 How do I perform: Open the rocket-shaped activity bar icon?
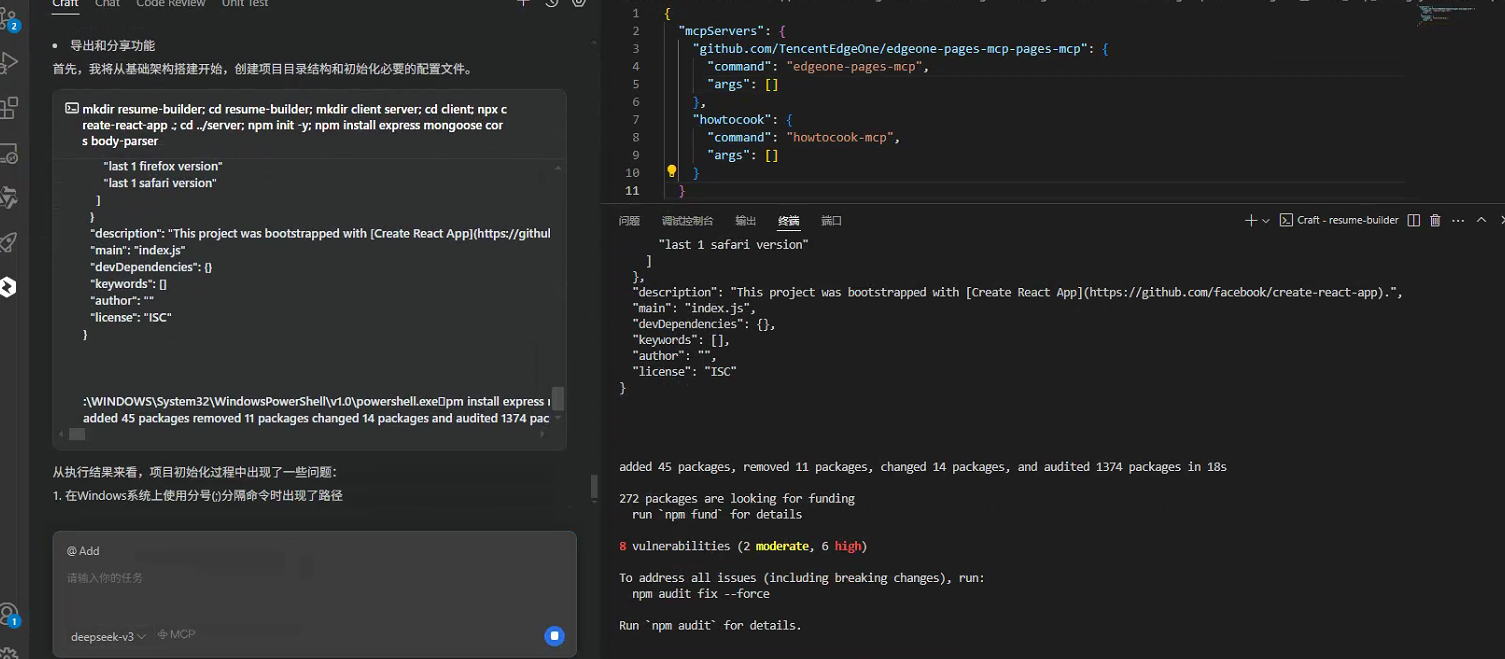(x=9, y=242)
